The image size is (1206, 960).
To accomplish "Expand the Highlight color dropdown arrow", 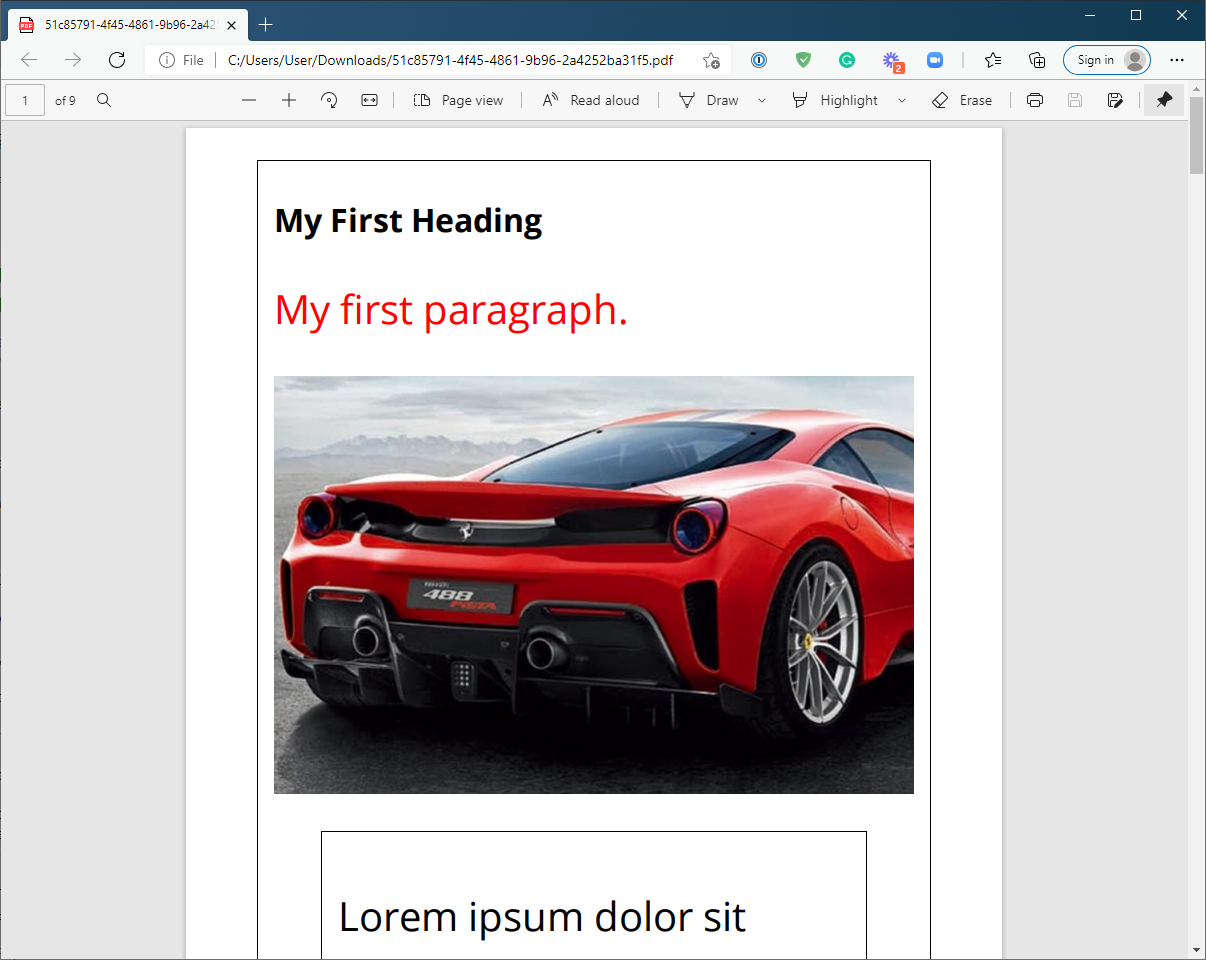I will (902, 100).
